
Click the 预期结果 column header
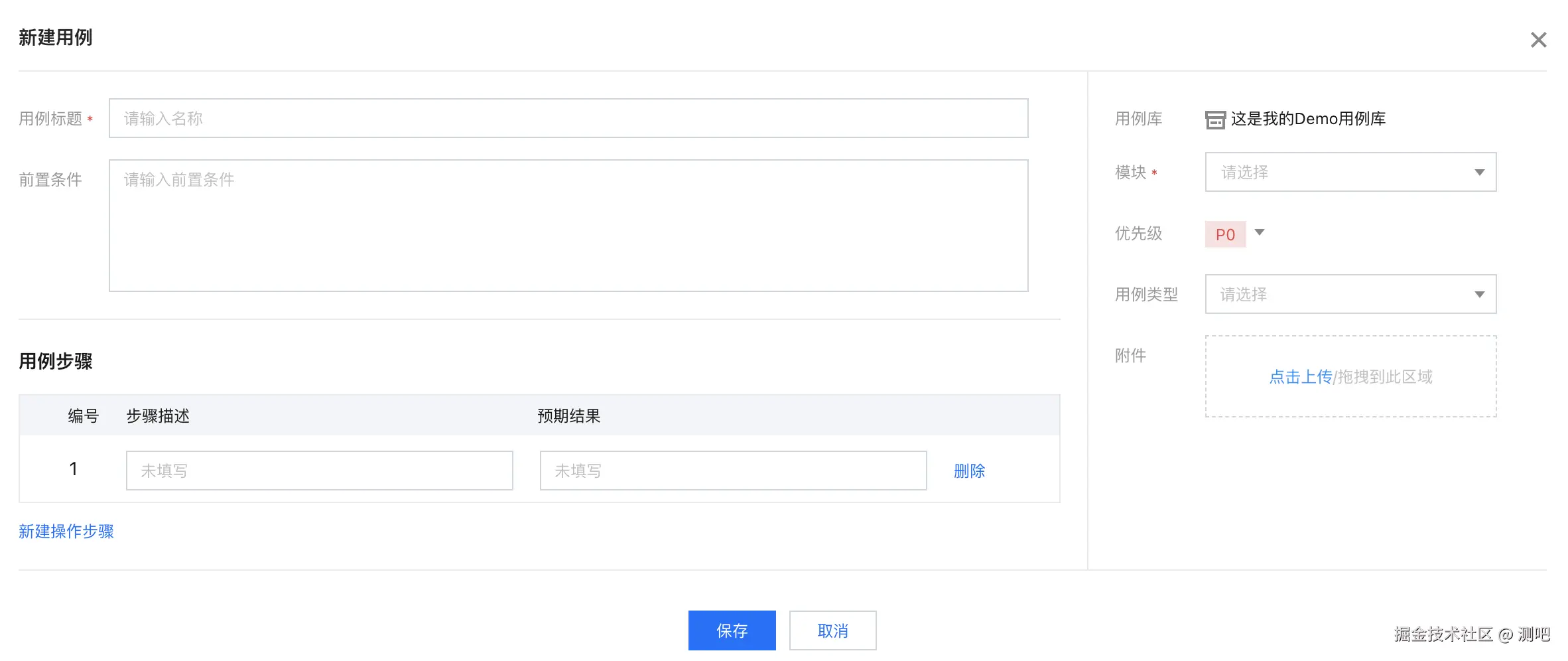568,416
